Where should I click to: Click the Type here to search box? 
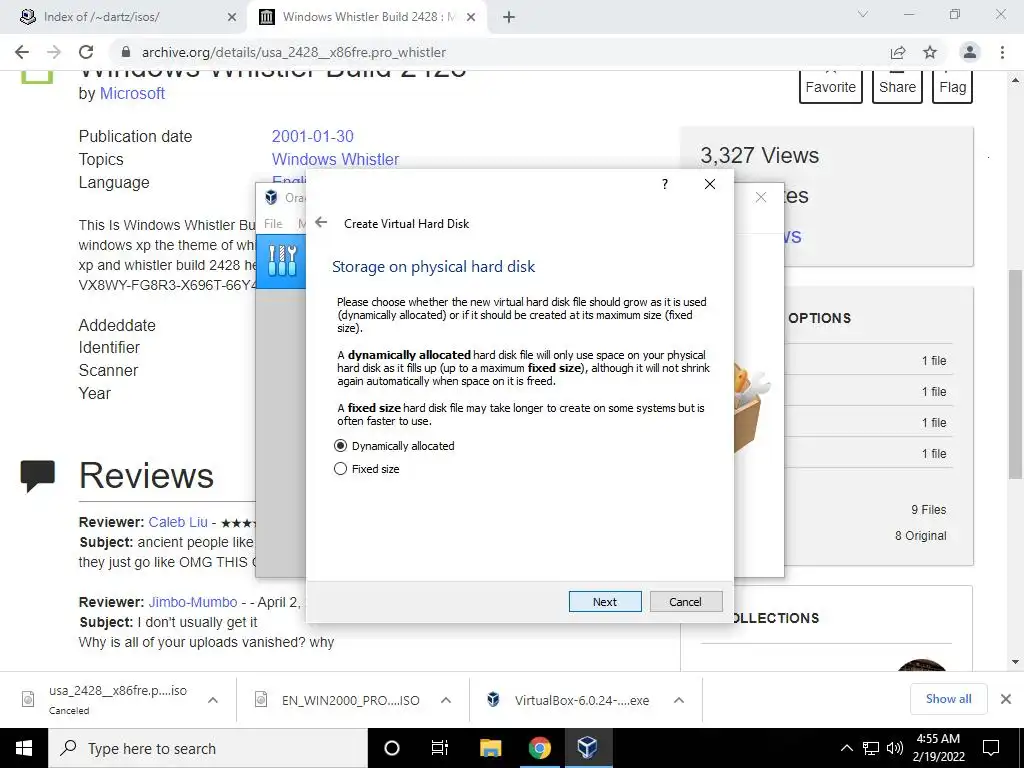[208, 748]
